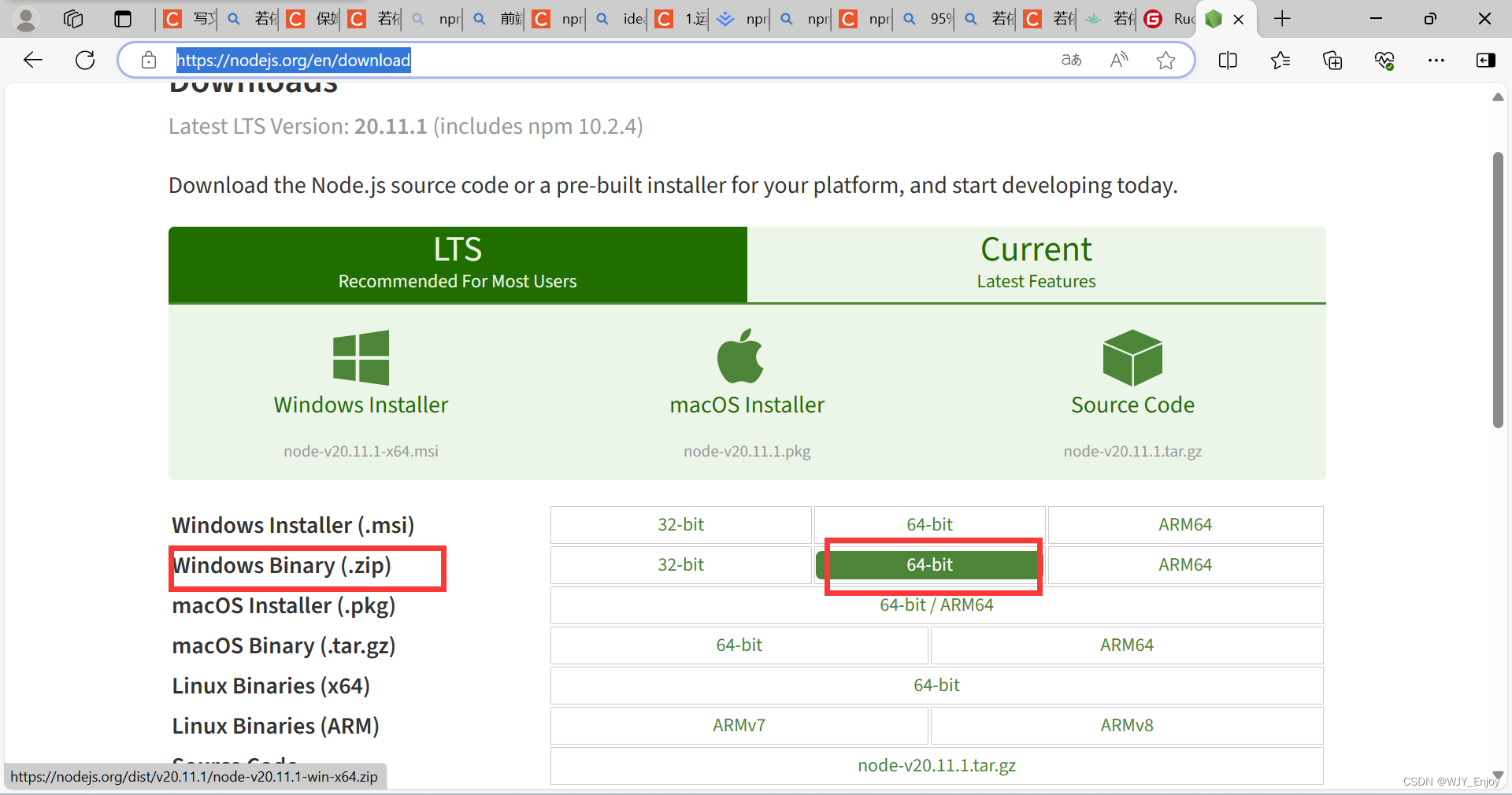Click the 'Linux Binaries (ARM)' row label
This screenshot has height=795, width=1512.
pyautogui.click(x=276, y=726)
